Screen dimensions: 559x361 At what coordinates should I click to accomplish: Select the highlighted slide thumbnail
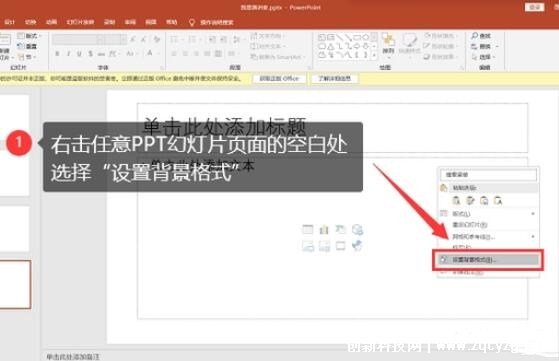(x=15, y=284)
